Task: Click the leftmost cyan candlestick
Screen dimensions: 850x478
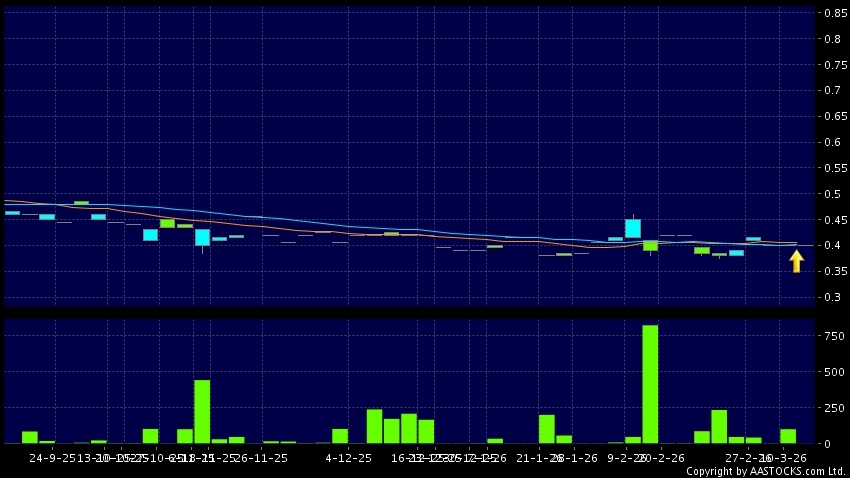Action: pos(12,213)
